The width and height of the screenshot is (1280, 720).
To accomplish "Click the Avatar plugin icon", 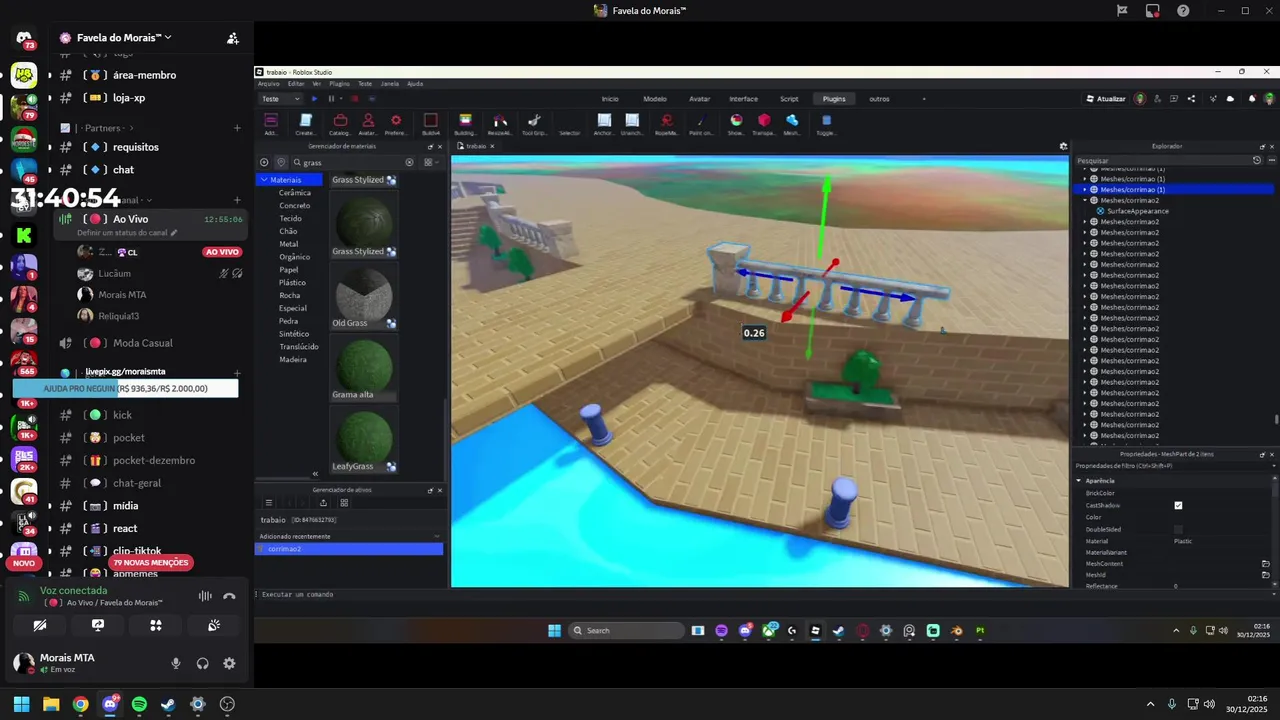I will 368,121.
